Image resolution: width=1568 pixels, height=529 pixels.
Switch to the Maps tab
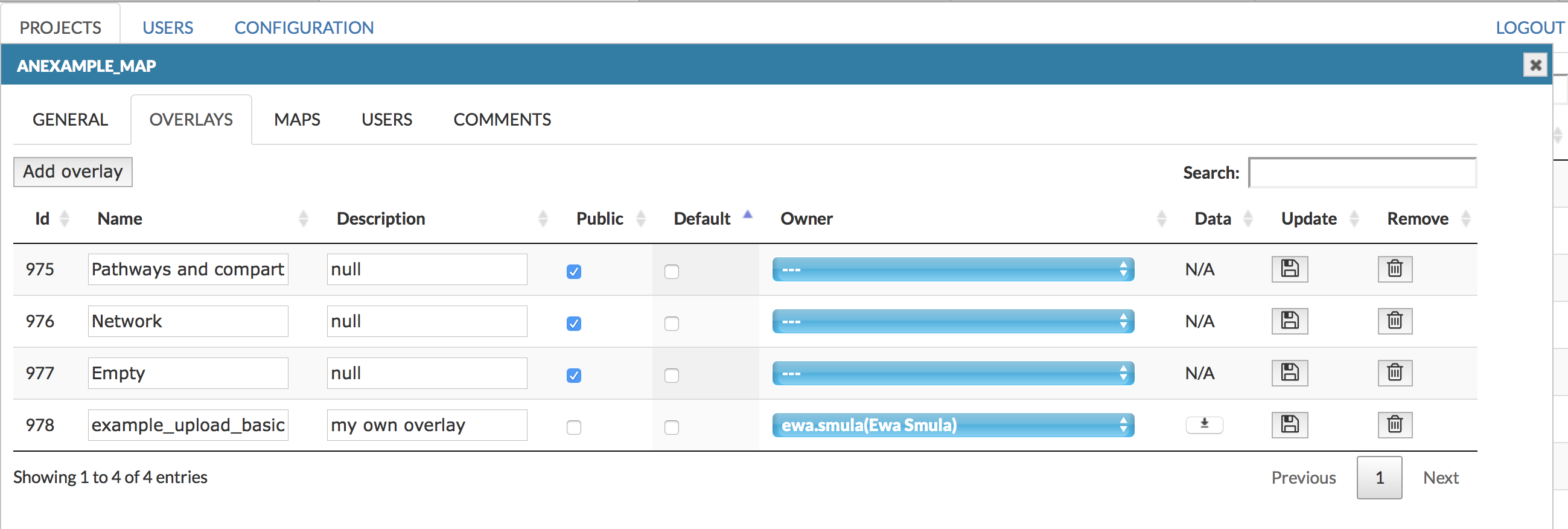[x=296, y=120]
